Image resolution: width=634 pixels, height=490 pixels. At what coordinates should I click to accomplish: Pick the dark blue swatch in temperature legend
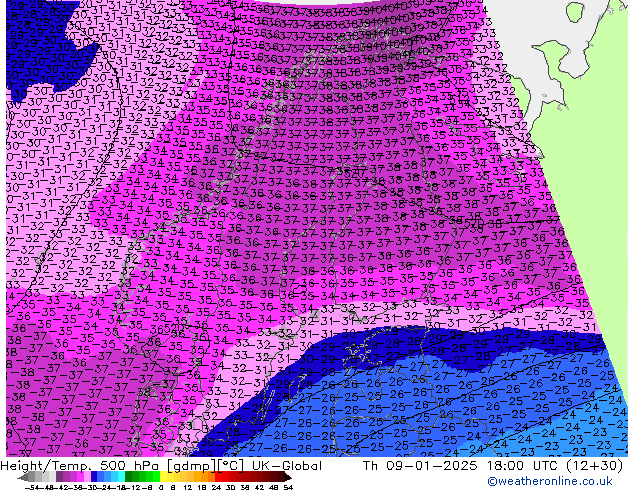click(x=94, y=477)
